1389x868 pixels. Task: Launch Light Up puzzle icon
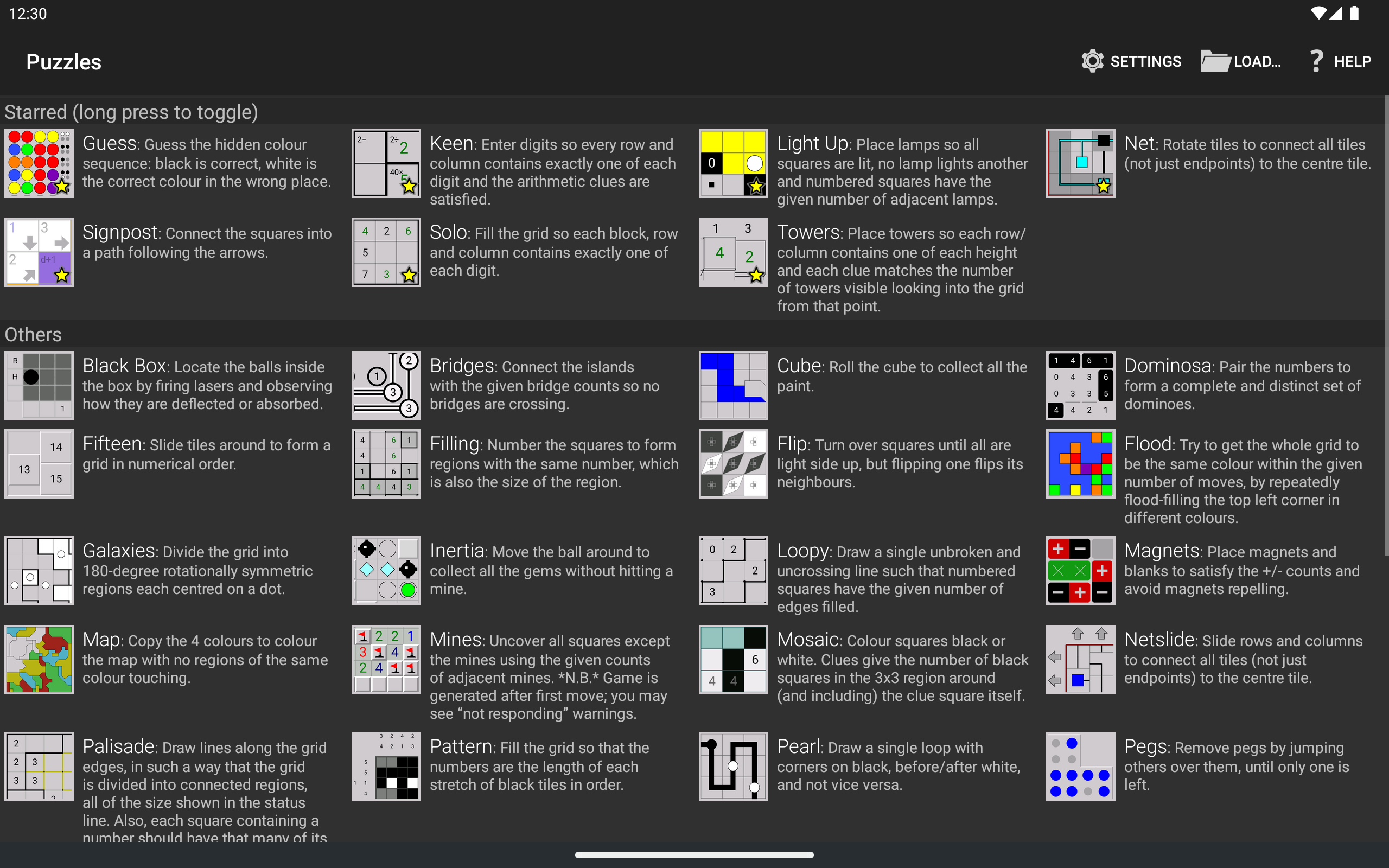733,163
